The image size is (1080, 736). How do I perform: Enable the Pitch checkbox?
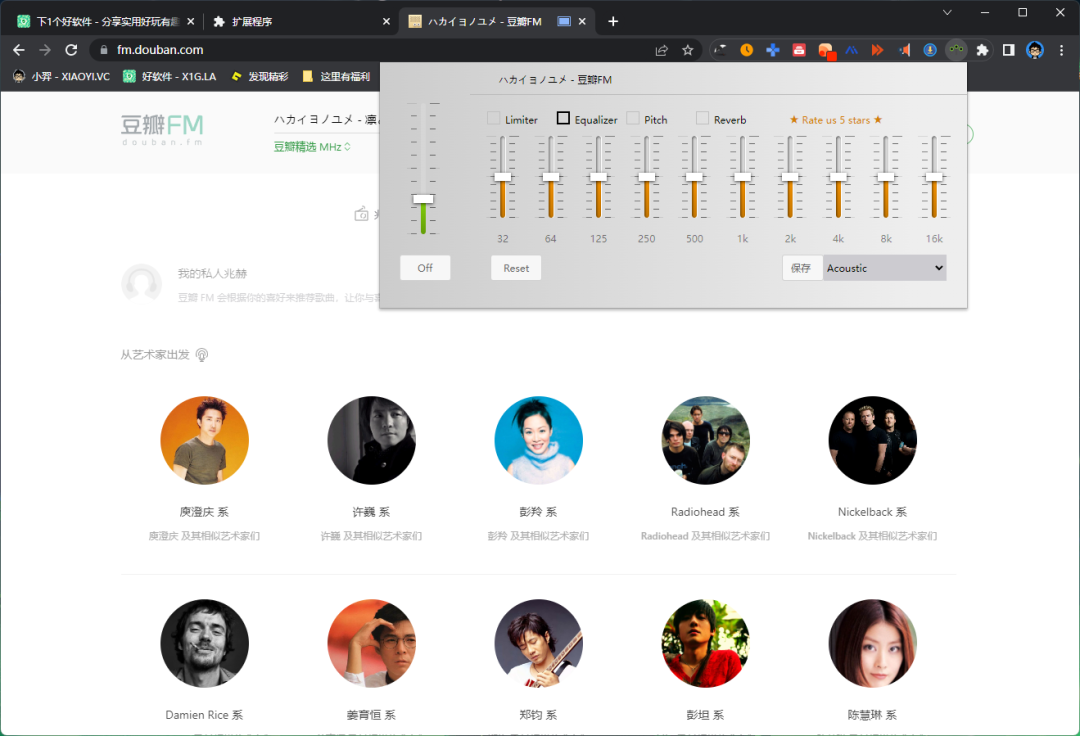(632, 118)
